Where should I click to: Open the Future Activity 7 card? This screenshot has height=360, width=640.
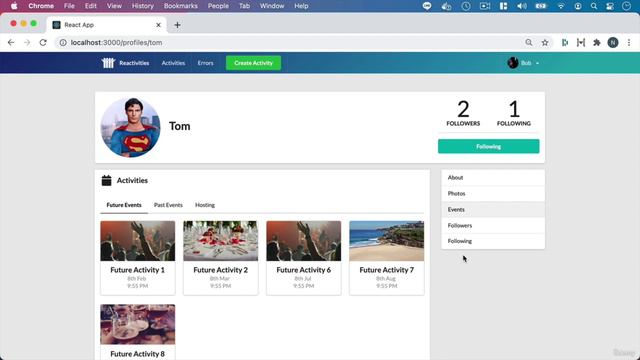pos(387,258)
